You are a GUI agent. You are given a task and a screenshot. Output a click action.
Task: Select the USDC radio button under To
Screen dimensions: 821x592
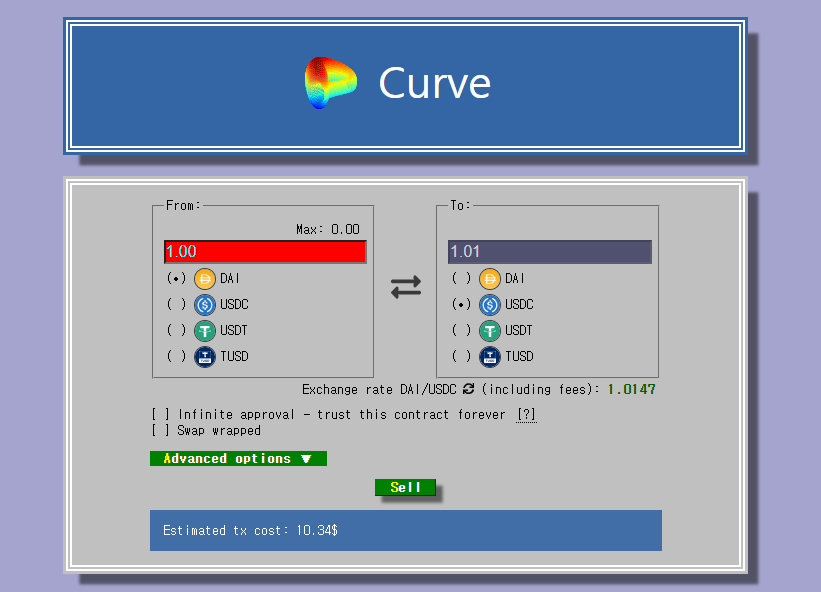[x=461, y=304]
